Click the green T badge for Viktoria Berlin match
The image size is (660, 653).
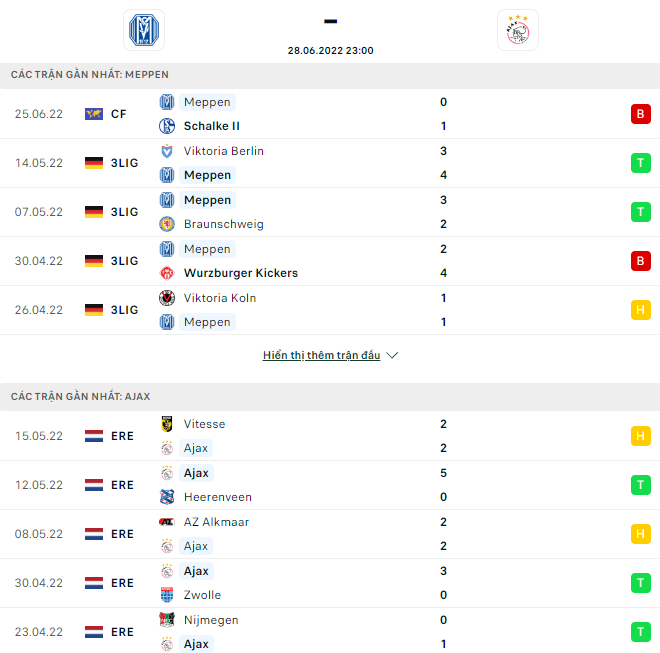[x=639, y=163]
